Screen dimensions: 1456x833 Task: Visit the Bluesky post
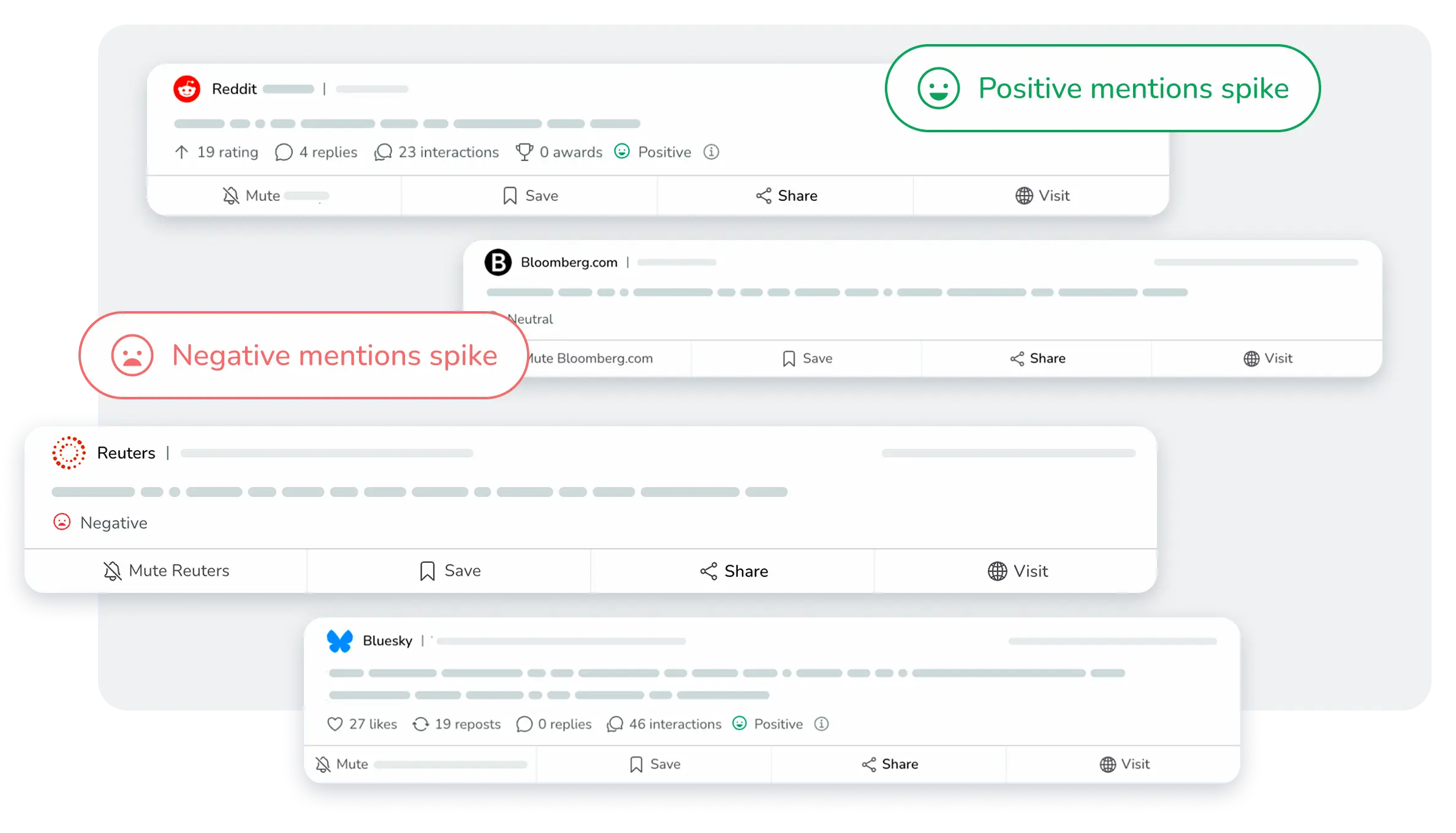point(1124,764)
